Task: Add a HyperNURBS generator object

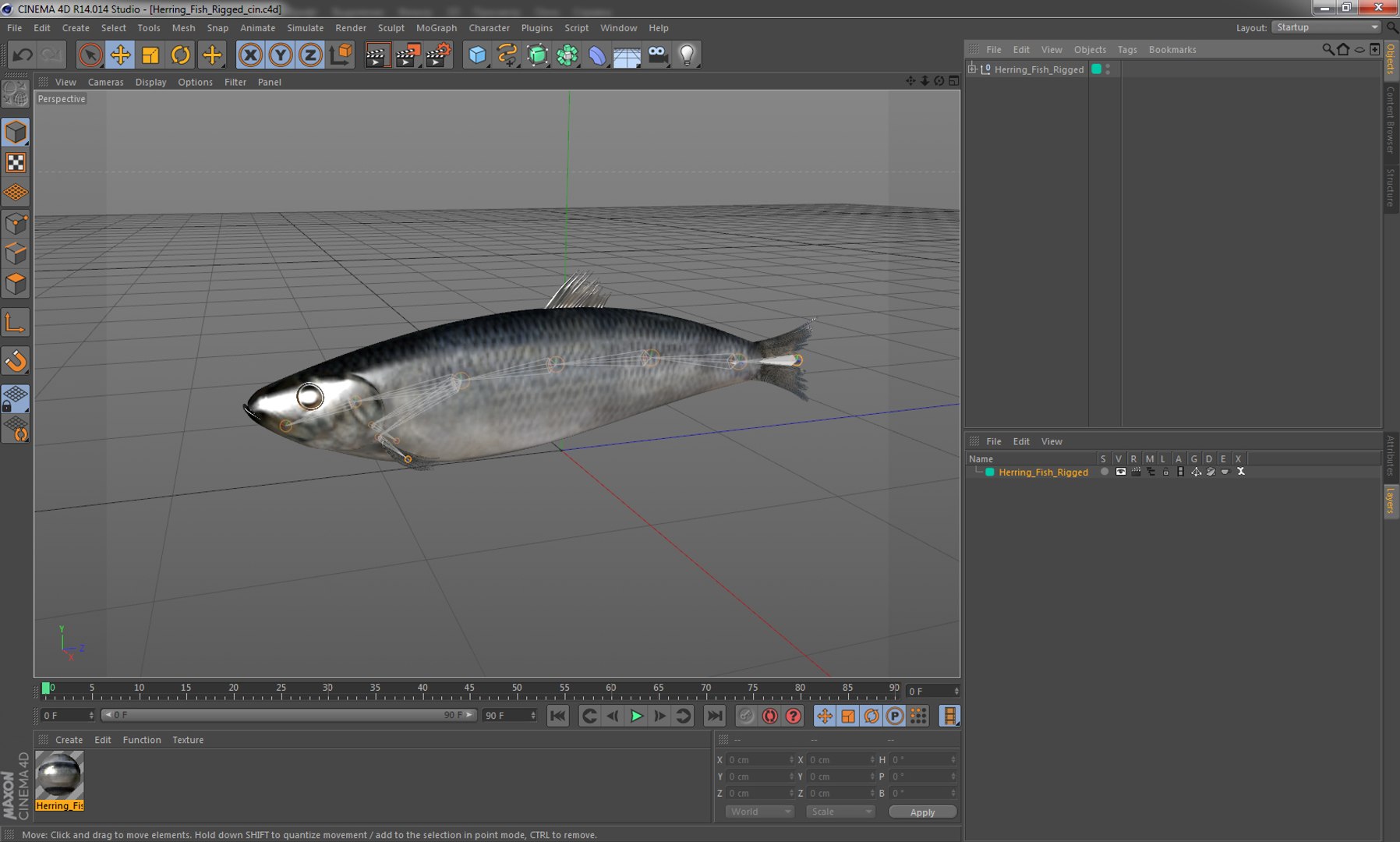Action: pyautogui.click(x=537, y=55)
